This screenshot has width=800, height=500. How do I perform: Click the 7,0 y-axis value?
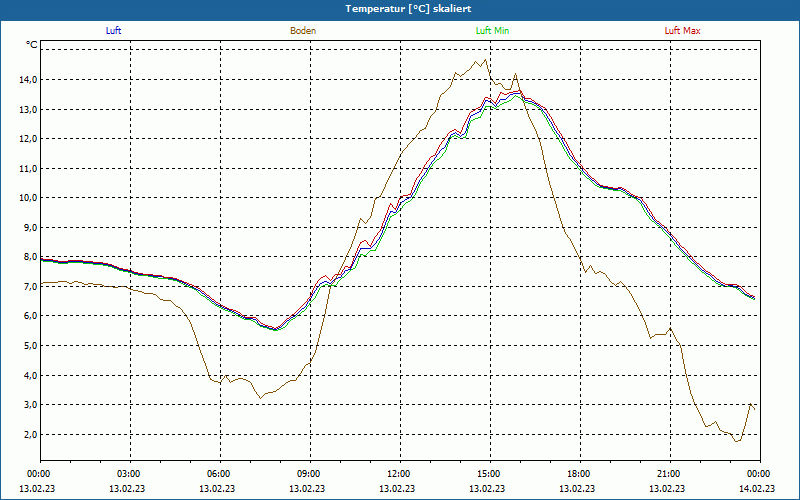pos(31,287)
